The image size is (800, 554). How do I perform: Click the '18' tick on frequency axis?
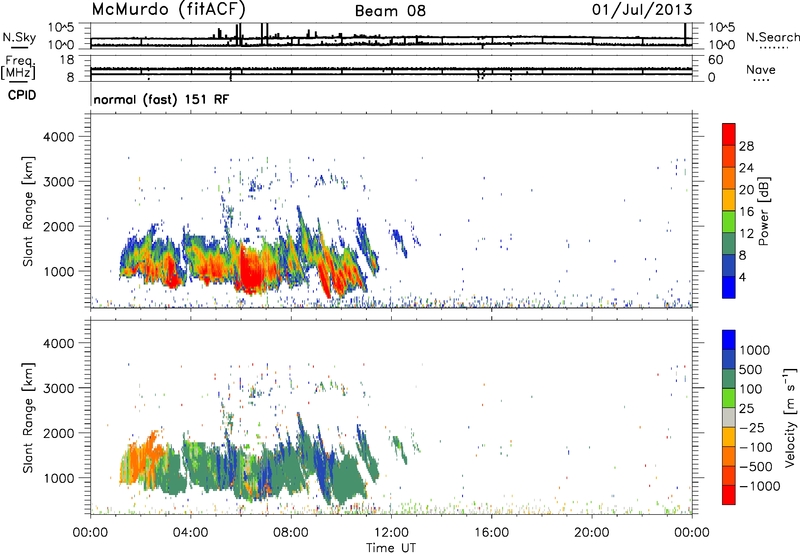tap(67, 60)
